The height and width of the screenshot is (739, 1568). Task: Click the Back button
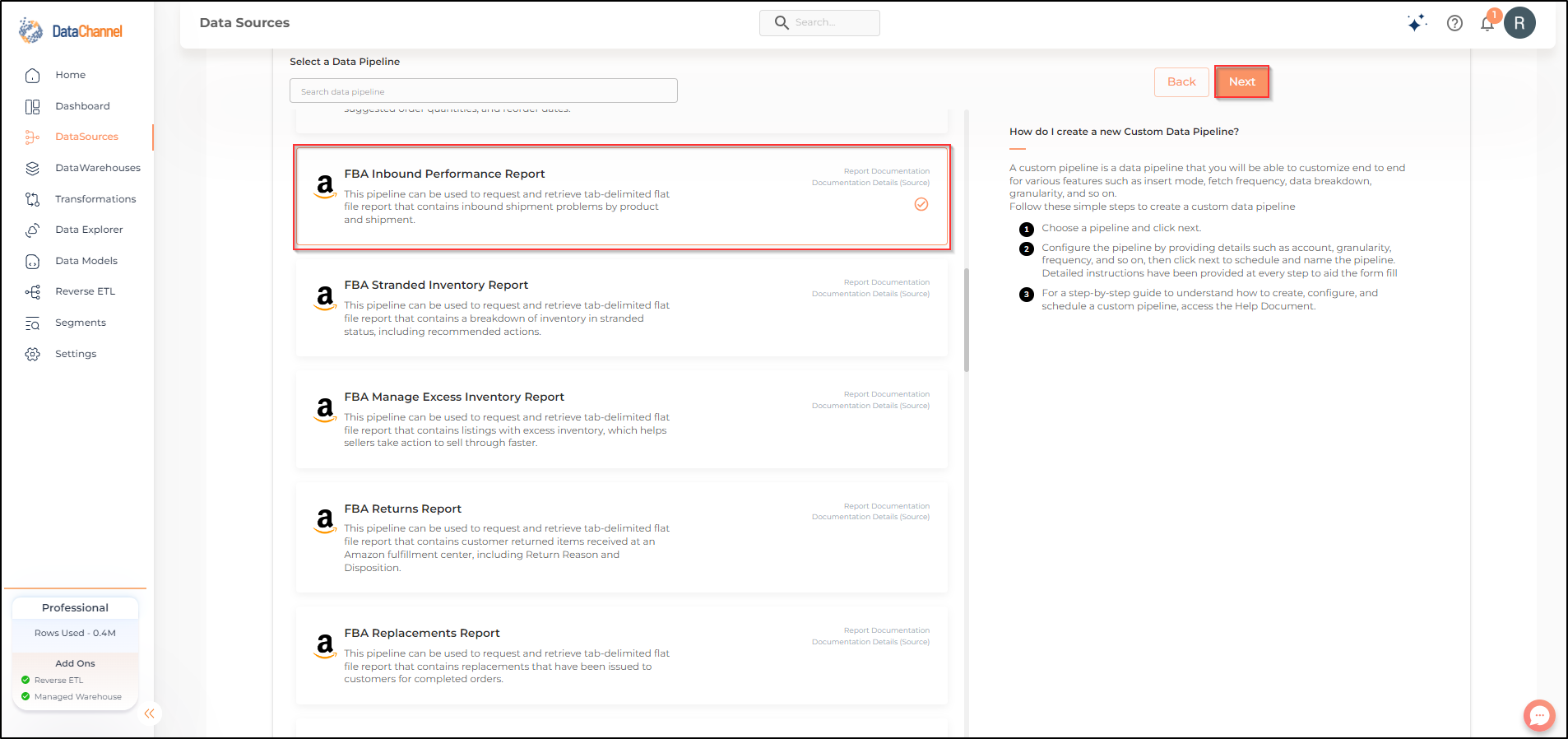coord(1181,81)
